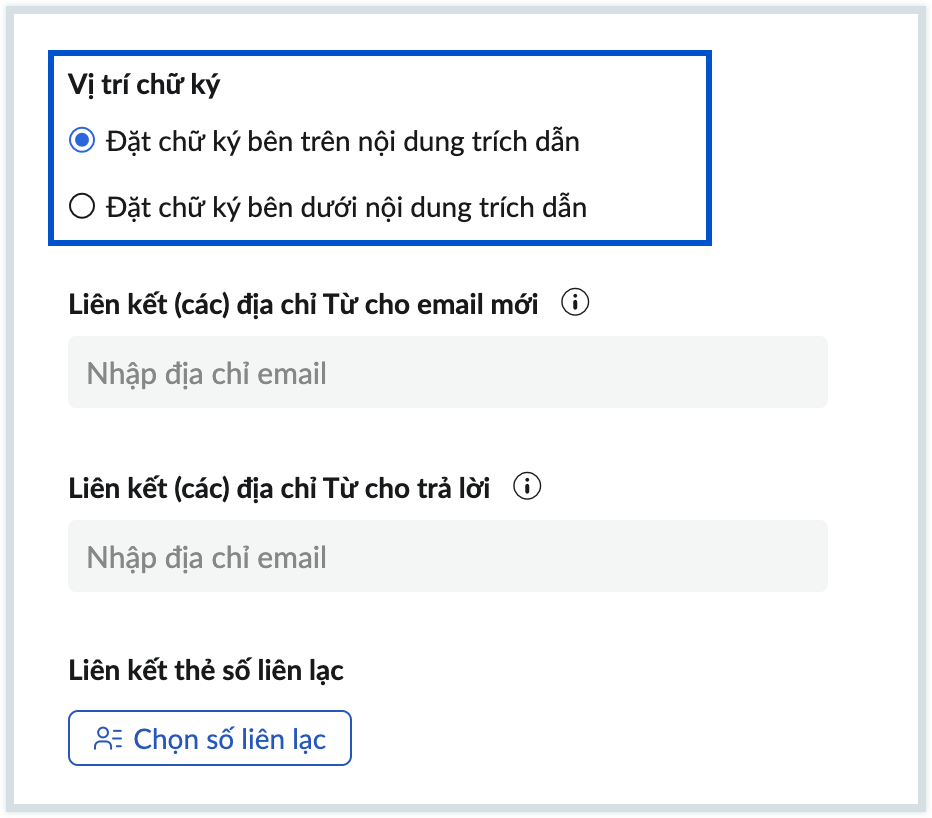Choose signature placement above quoted content
932x818 pixels.
(x=82, y=142)
